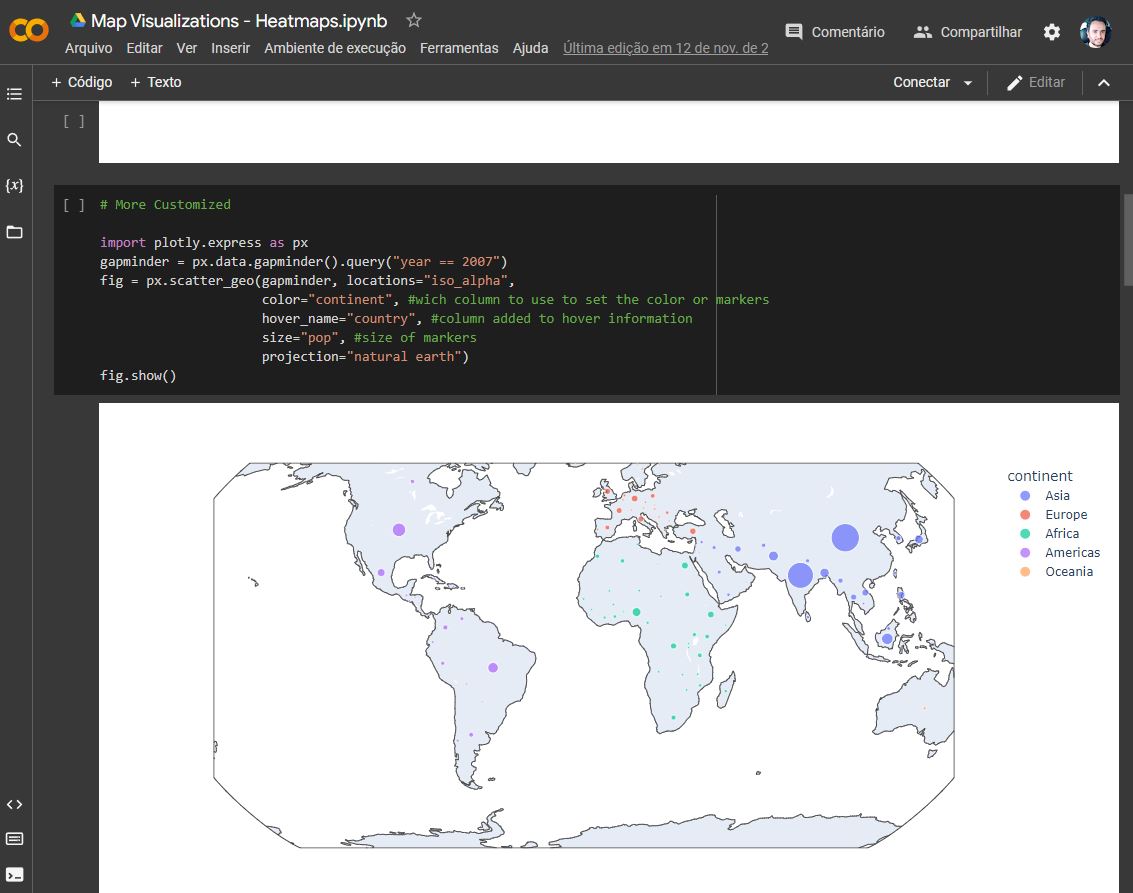This screenshot has width=1133, height=893.
Task: Open the command palette icon
Action: click(14, 839)
